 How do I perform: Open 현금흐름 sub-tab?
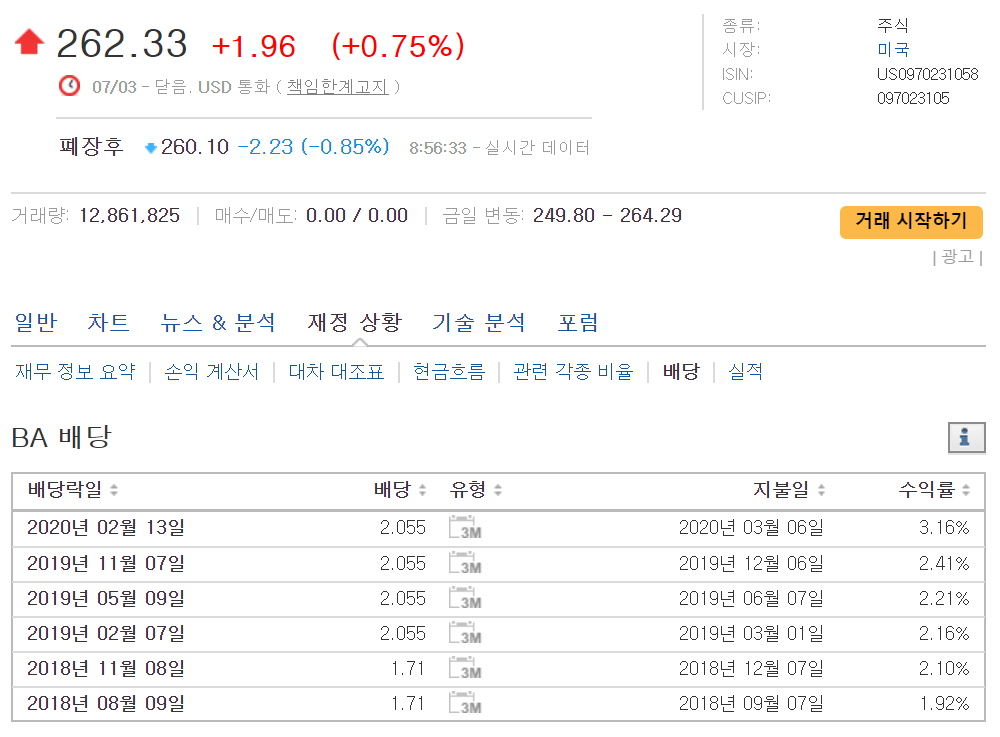[x=449, y=371]
